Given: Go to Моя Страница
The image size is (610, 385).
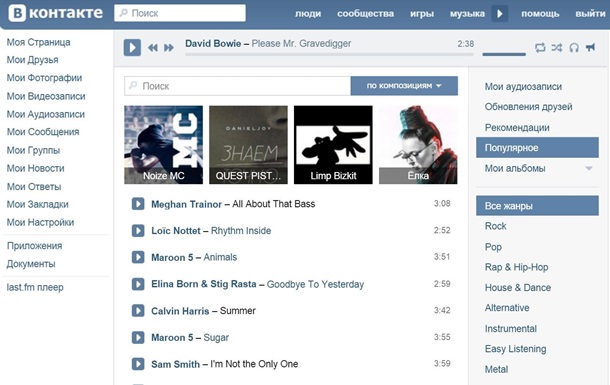Looking at the screenshot, I should (39, 42).
